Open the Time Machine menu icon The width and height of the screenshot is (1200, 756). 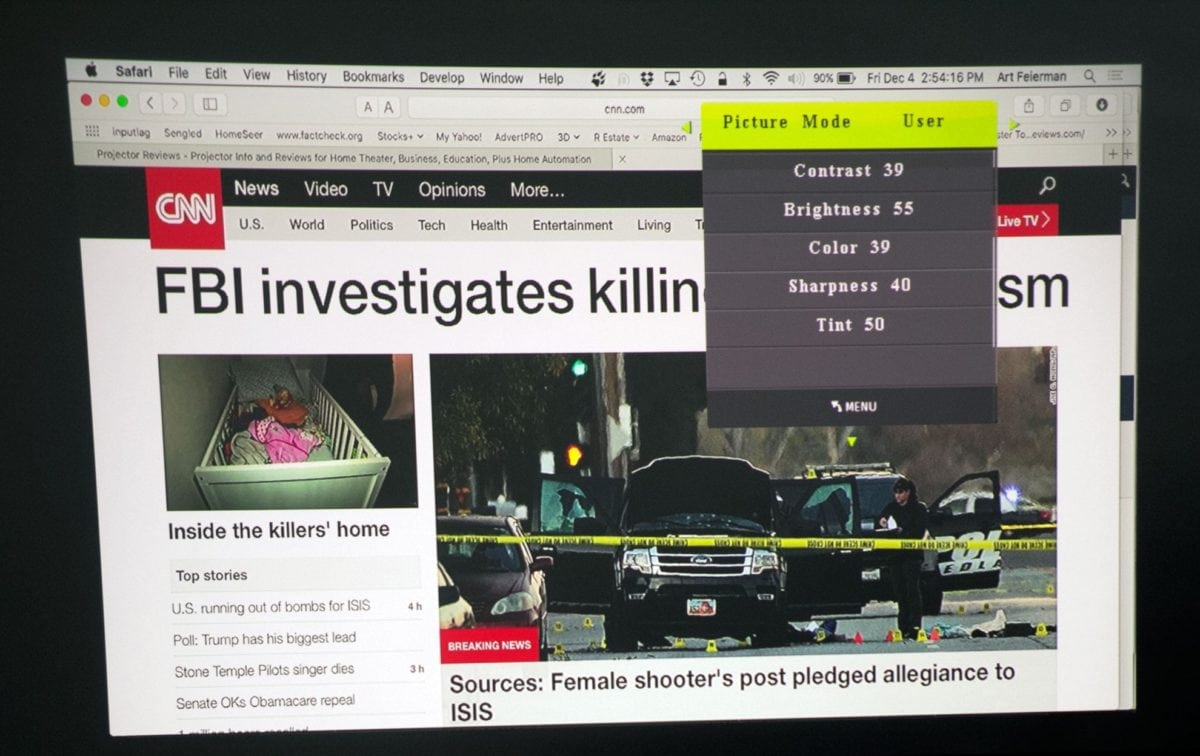[697, 78]
